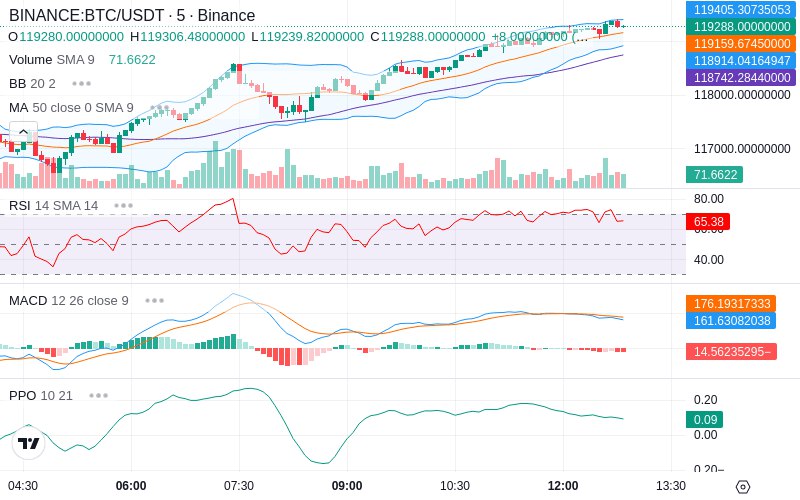
Task: Click red RSI value 65.38 tag
Action: [x=708, y=221]
